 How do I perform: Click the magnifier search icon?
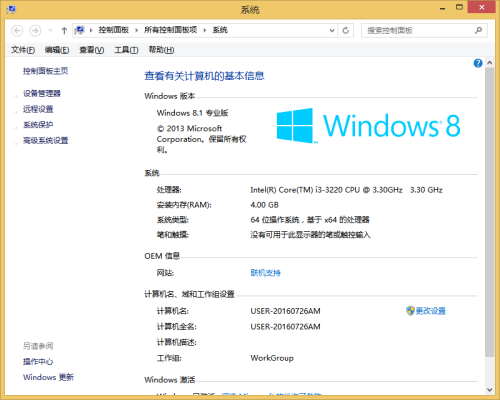click(478, 30)
